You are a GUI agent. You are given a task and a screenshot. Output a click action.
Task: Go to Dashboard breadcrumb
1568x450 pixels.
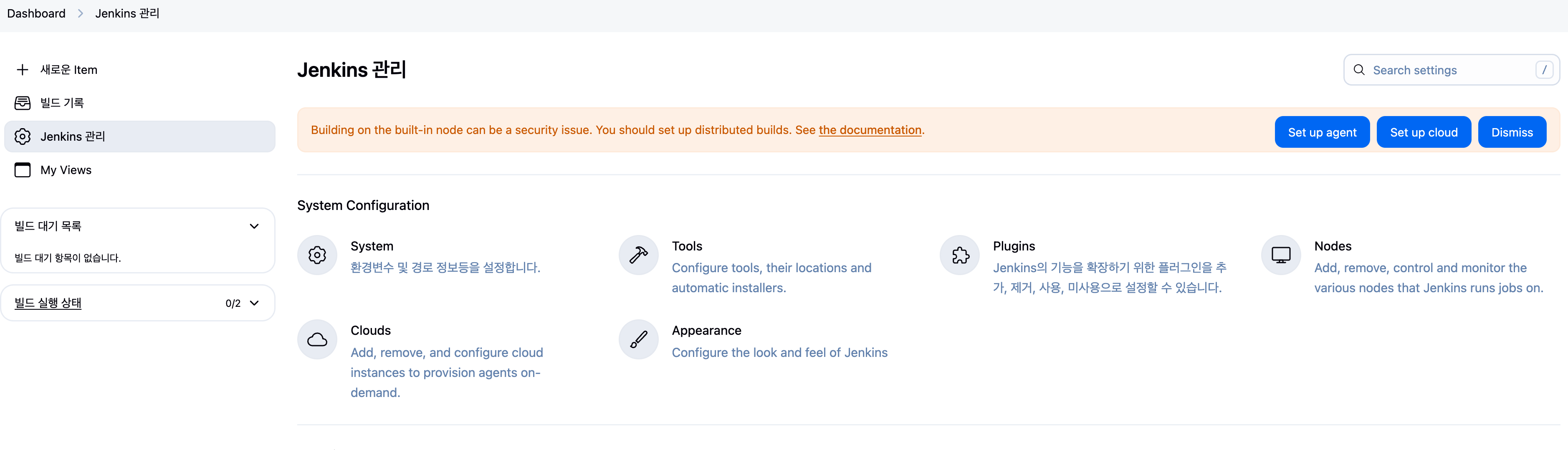pyautogui.click(x=36, y=13)
